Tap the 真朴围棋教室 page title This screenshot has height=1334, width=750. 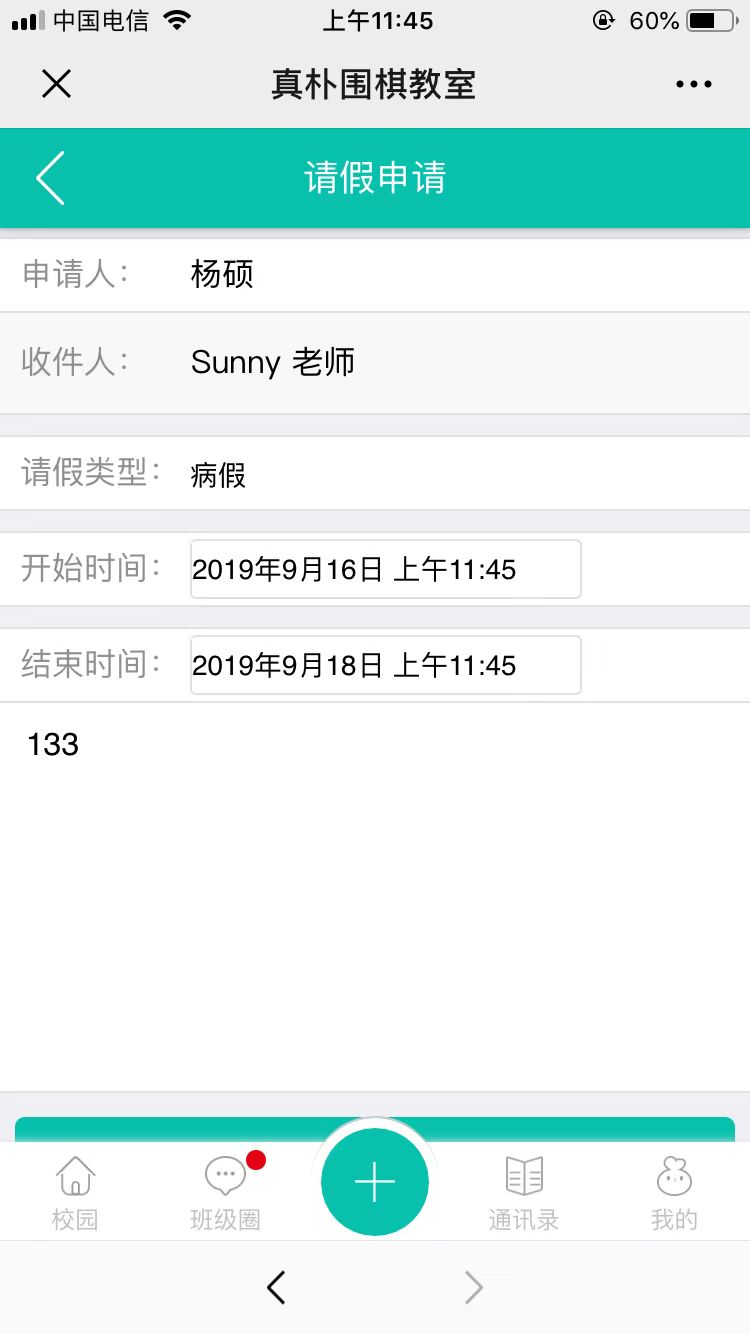pos(373,84)
